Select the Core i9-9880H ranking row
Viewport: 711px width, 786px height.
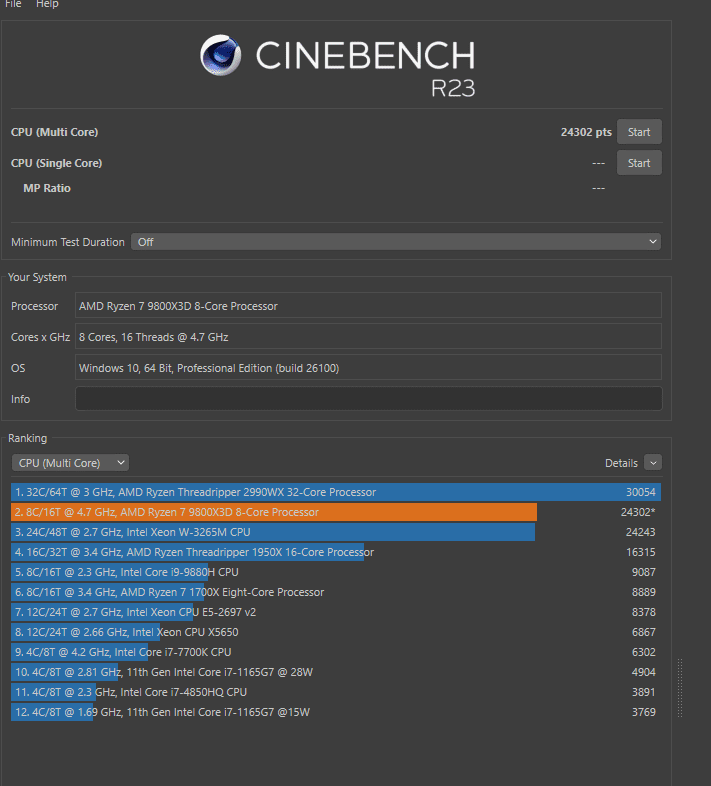coord(336,572)
